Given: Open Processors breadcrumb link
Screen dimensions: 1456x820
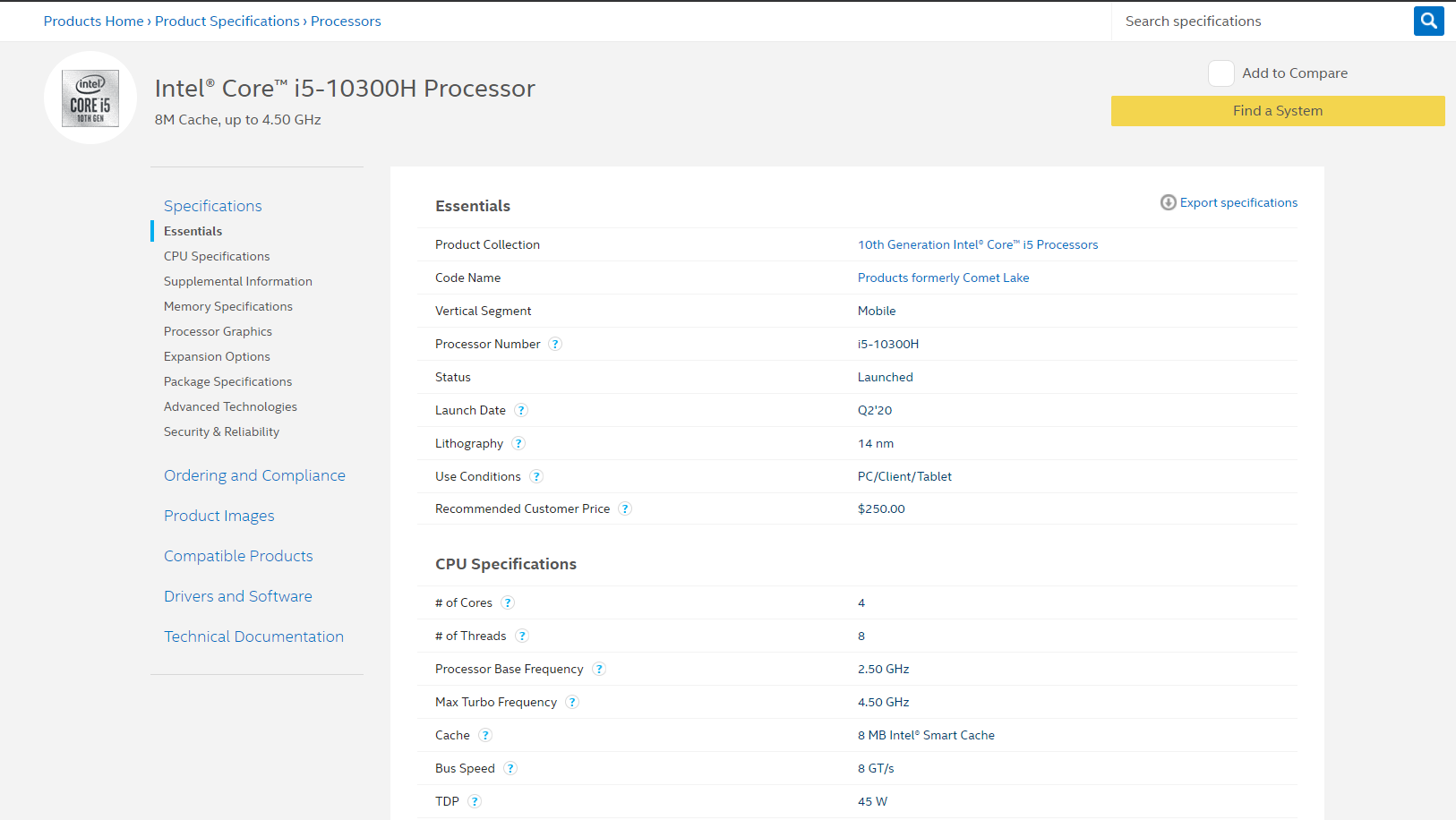Looking at the screenshot, I should (x=346, y=21).
